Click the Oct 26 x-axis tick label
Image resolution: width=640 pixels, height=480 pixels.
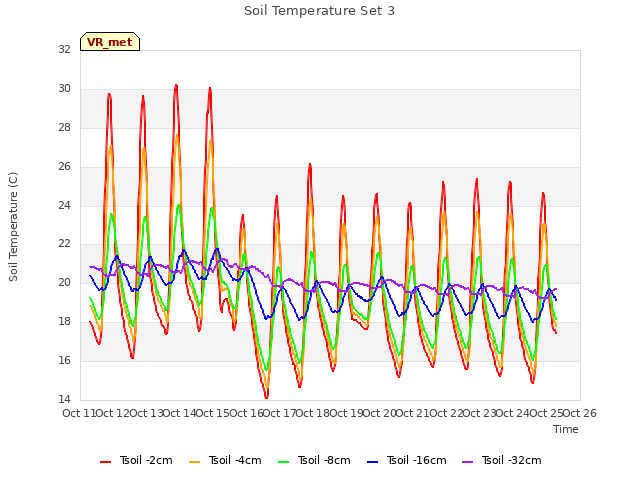point(580,413)
